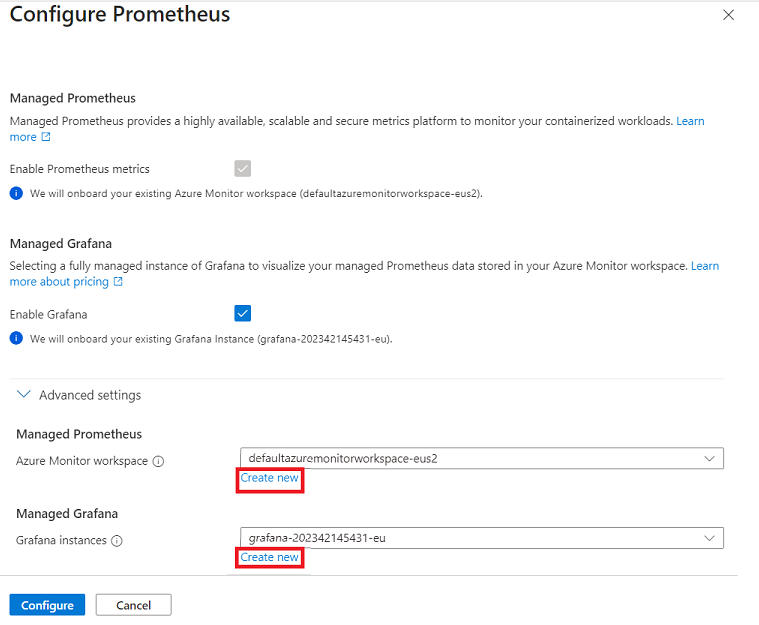Image resolution: width=759 pixels, height=625 pixels.
Task: Click blue info icon for Grafana onboarding
Action: pos(16,338)
